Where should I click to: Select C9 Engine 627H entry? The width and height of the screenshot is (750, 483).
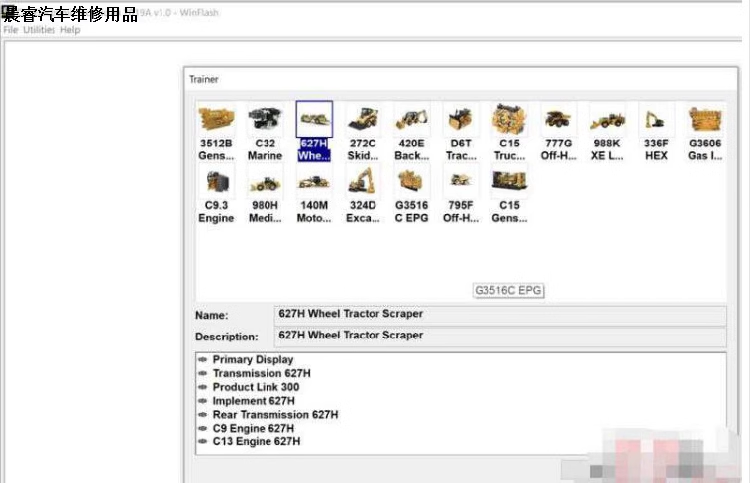[253, 428]
